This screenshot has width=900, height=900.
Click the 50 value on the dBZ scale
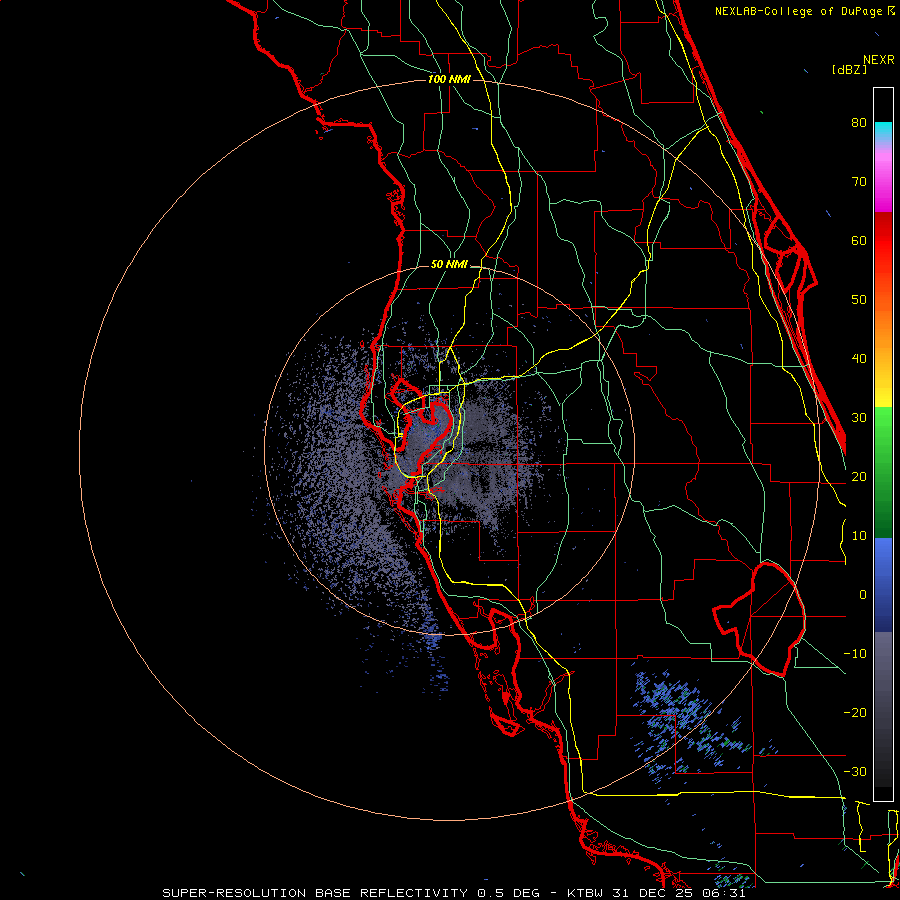859,300
